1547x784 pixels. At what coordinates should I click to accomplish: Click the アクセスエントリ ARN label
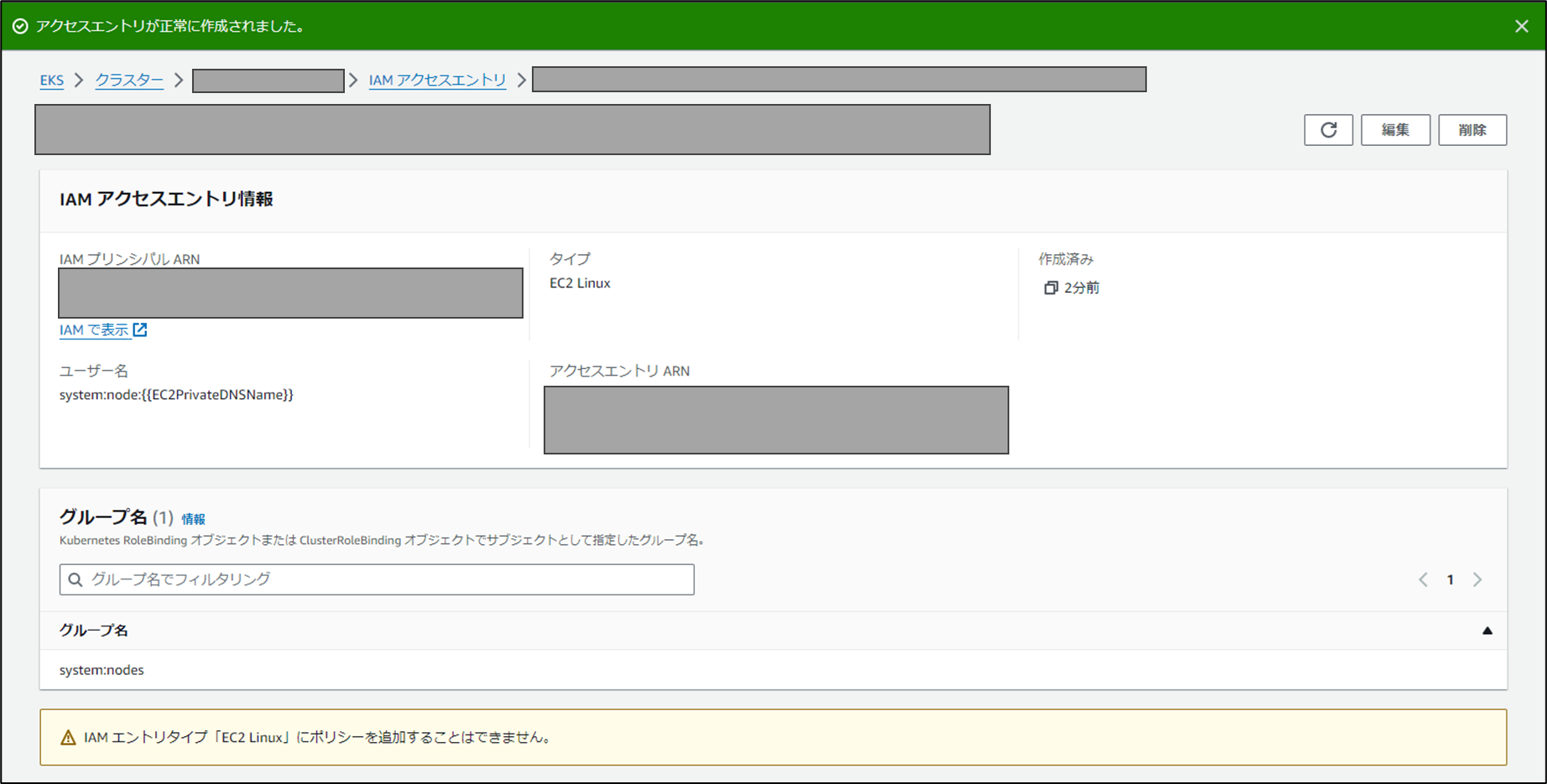tap(619, 371)
